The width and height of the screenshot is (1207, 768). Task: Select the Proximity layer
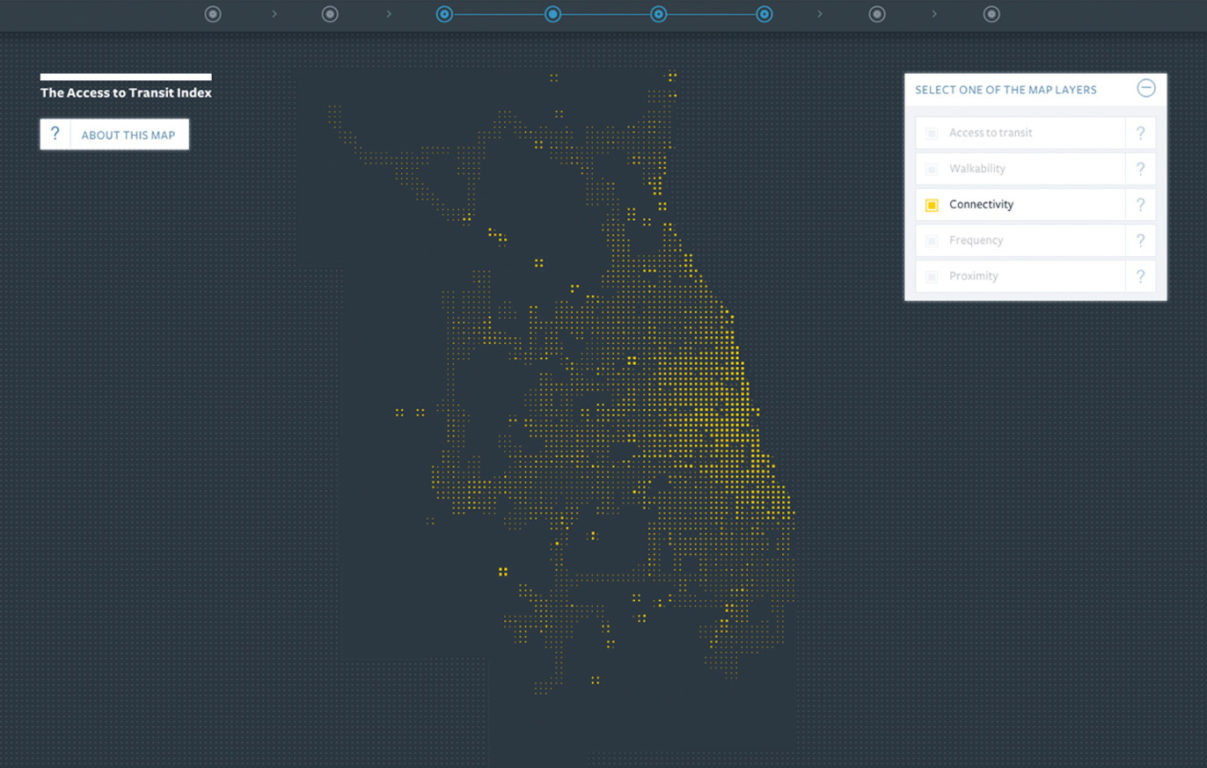click(x=1020, y=276)
